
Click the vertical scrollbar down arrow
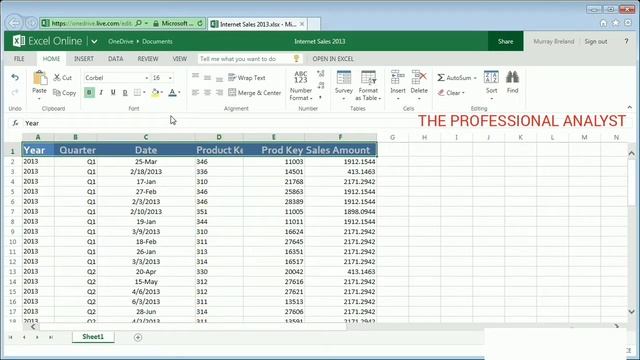coord(631,311)
